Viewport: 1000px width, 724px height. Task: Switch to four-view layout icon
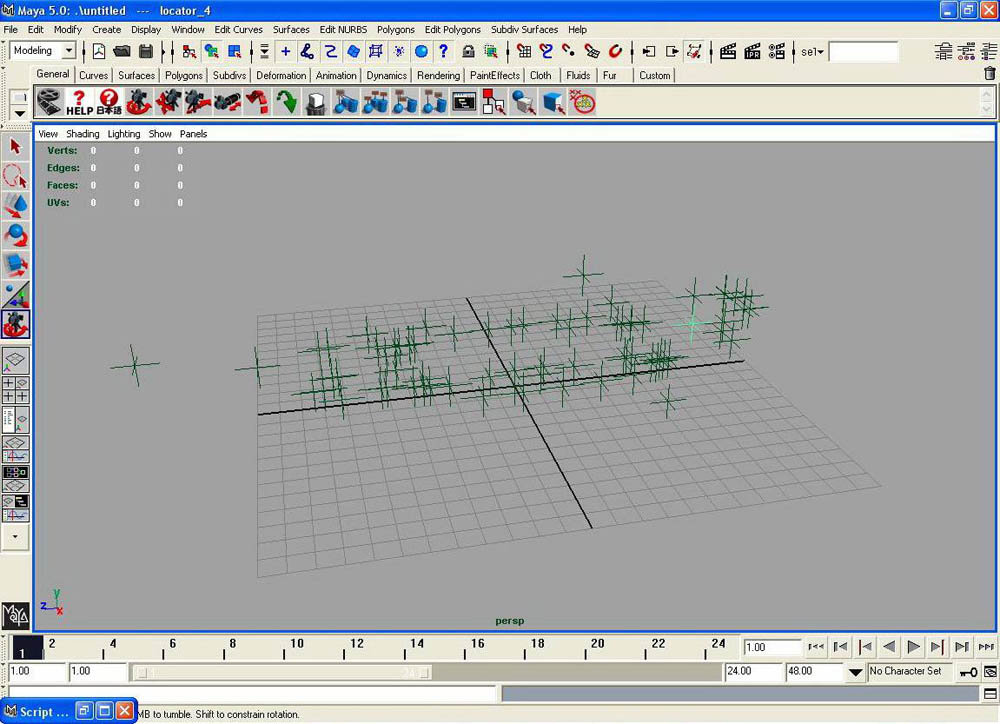pyautogui.click(x=16, y=390)
